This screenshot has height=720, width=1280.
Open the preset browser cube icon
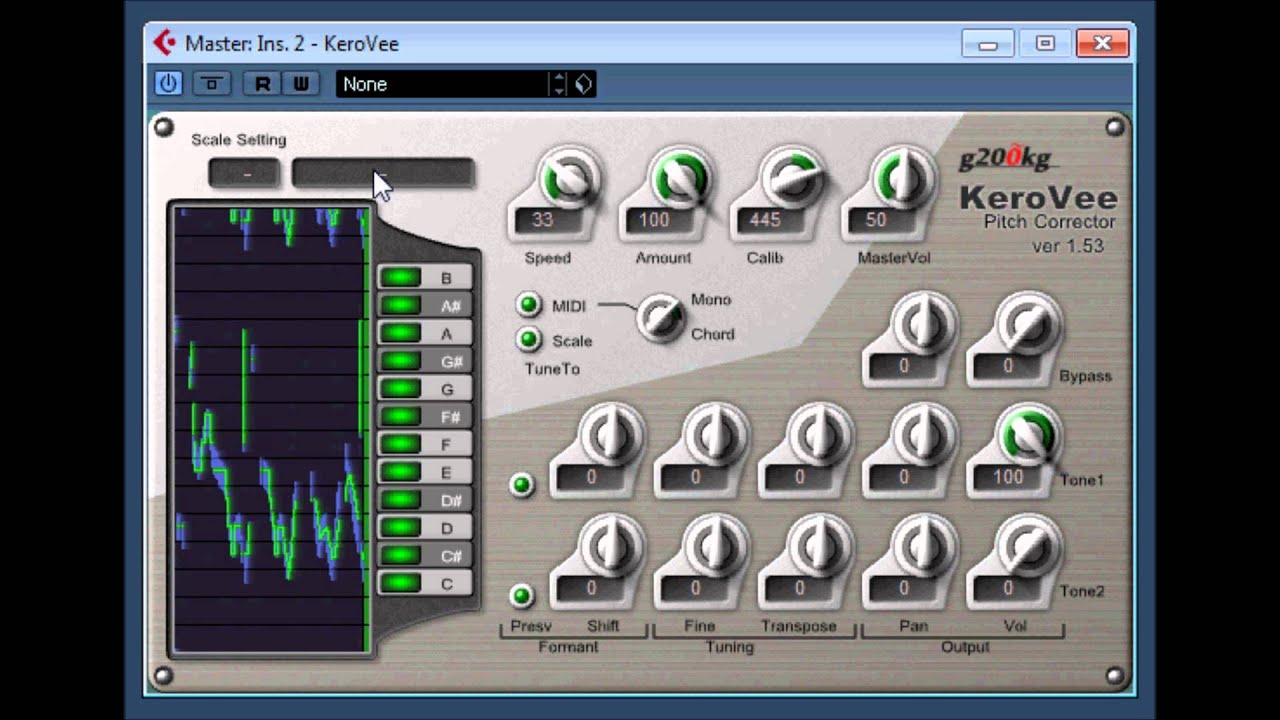(583, 84)
